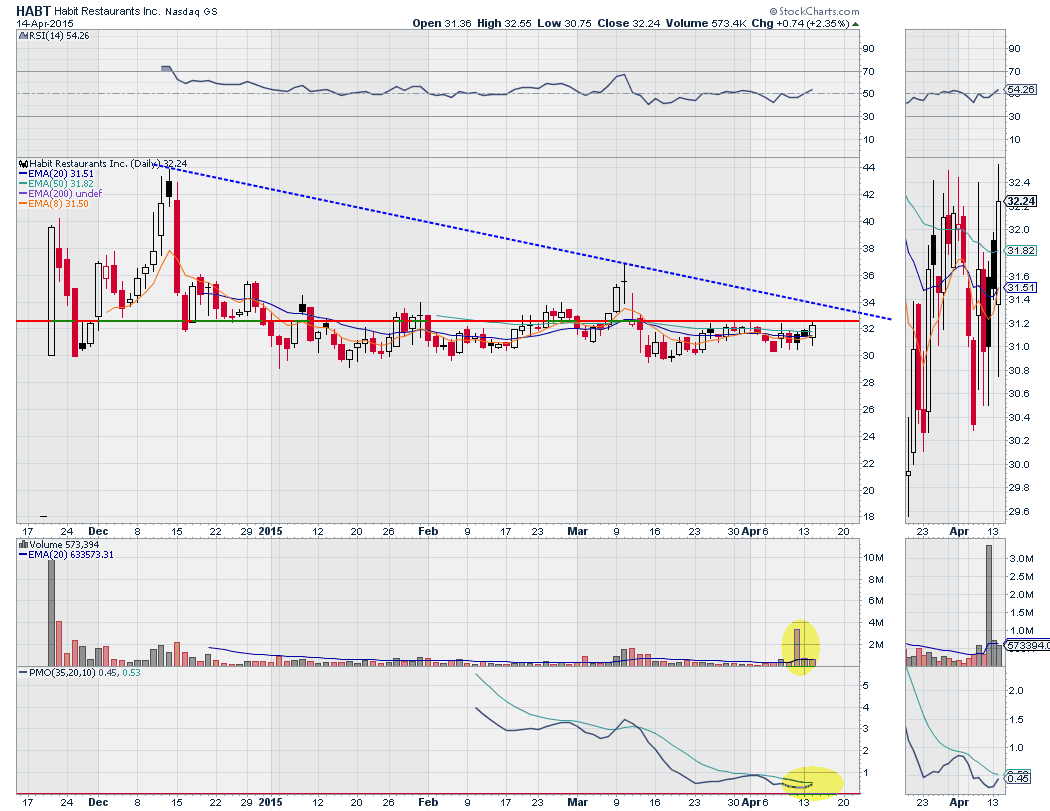This screenshot has width=1050, height=811.
Task: Click the 'Open 31.36' value
Action: [x=442, y=23]
